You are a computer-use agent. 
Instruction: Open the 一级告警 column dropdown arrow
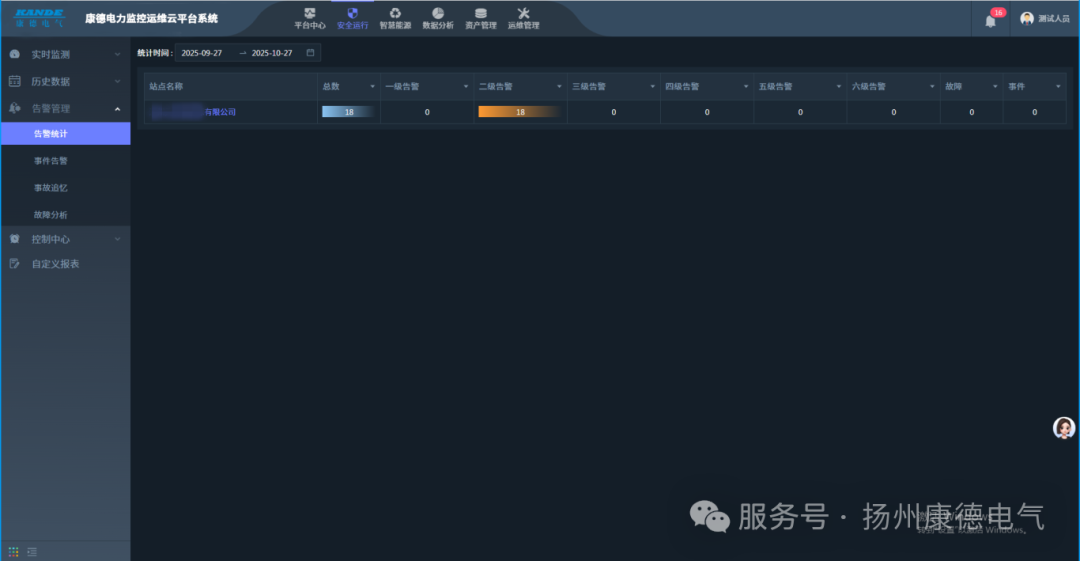pyautogui.click(x=466, y=87)
